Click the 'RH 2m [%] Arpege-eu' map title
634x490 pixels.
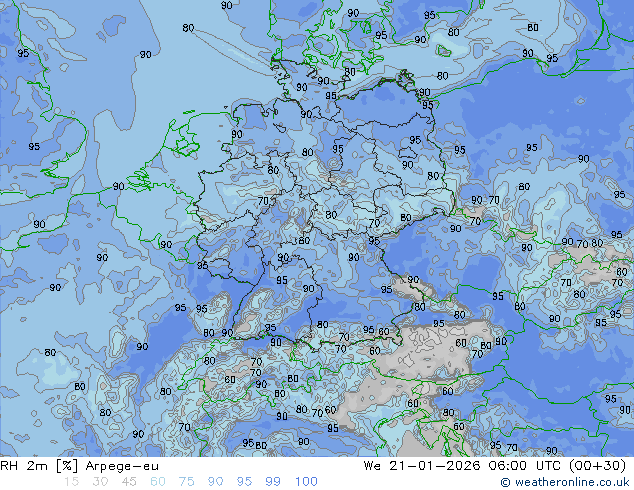pyautogui.click(x=79, y=466)
